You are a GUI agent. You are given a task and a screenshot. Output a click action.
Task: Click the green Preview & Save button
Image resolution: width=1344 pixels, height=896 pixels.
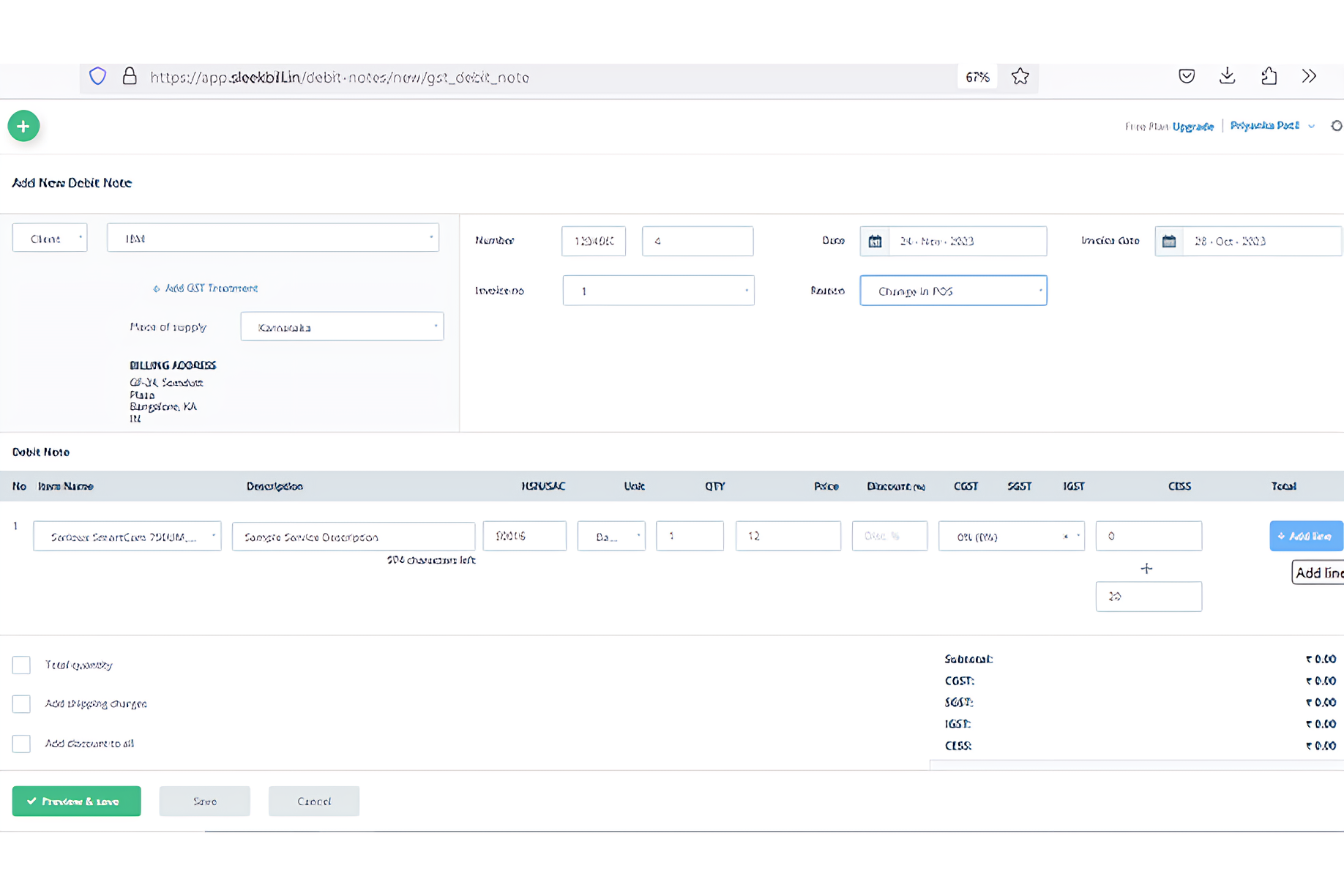coord(76,801)
